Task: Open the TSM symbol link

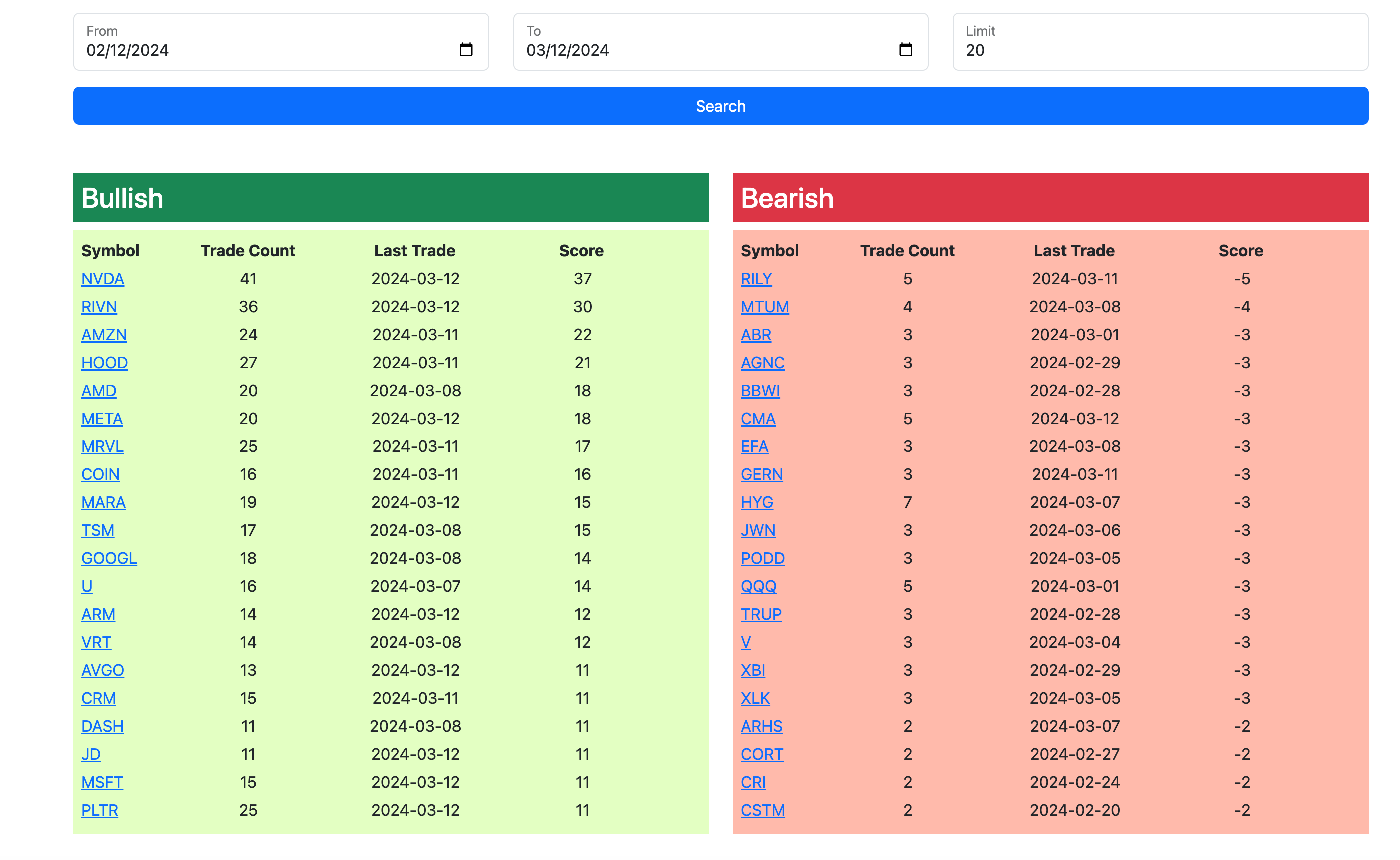Action: [98, 530]
